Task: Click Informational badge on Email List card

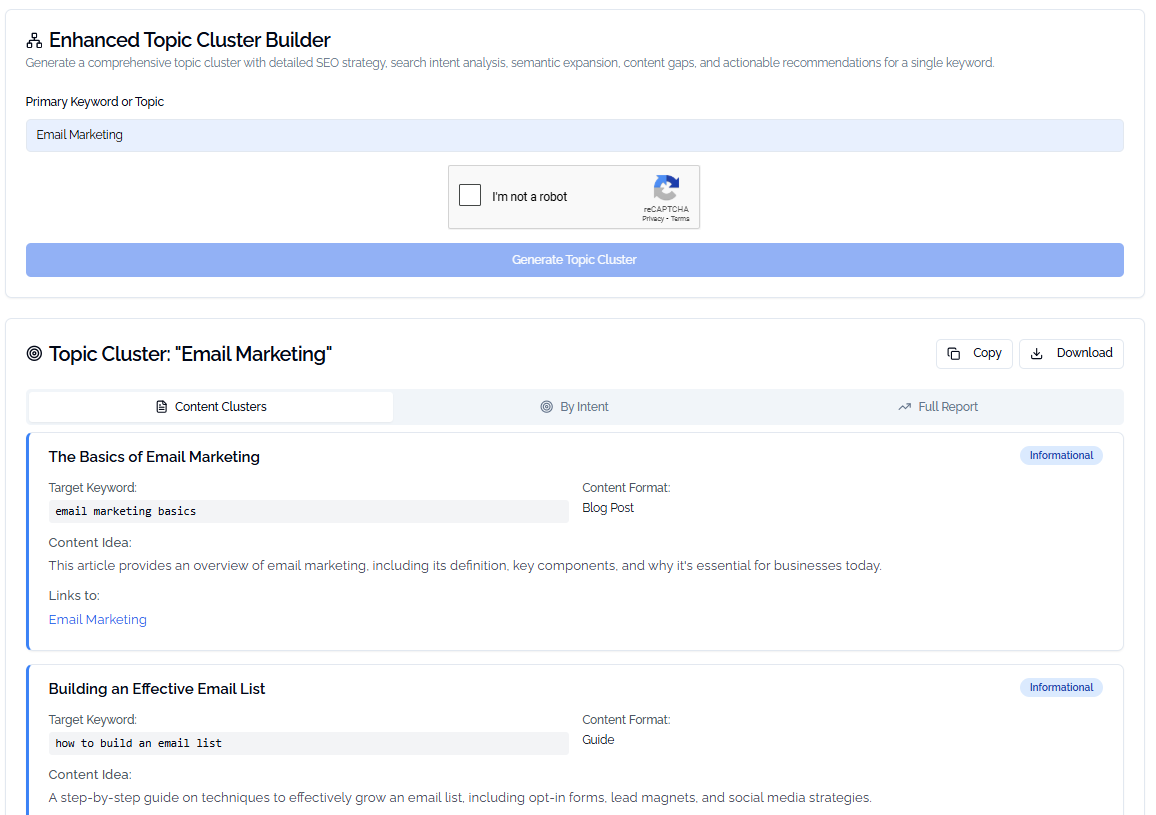Action: (x=1061, y=687)
